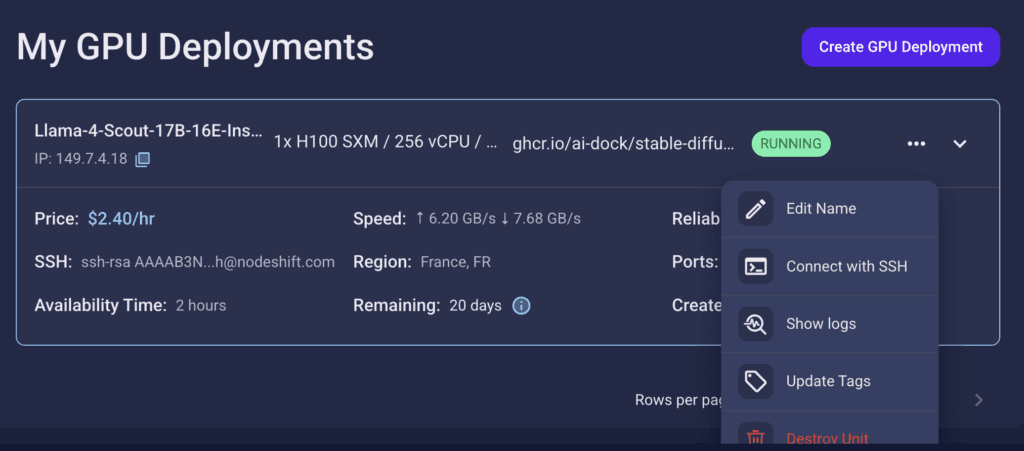Viewport: 1024px width, 451px height.
Task: Click the tag icon for Update Tags
Action: coord(756,381)
